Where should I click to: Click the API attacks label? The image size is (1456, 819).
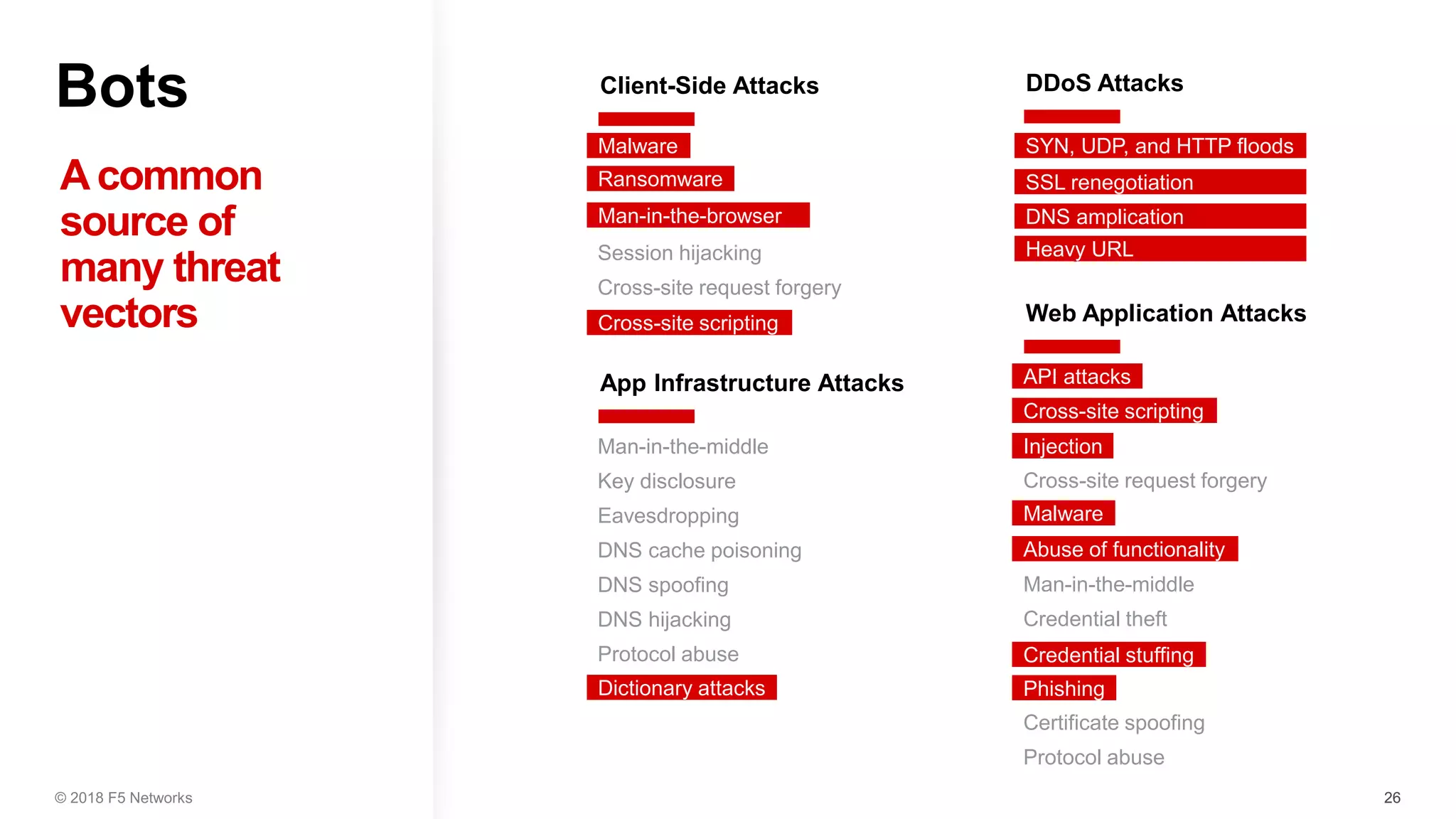[1076, 376]
